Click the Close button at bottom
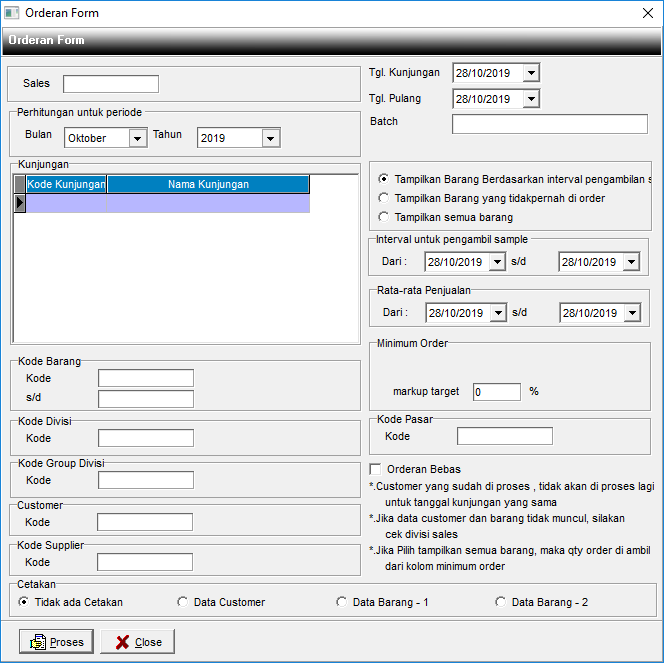This screenshot has height=663, width=664. point(137,641)
